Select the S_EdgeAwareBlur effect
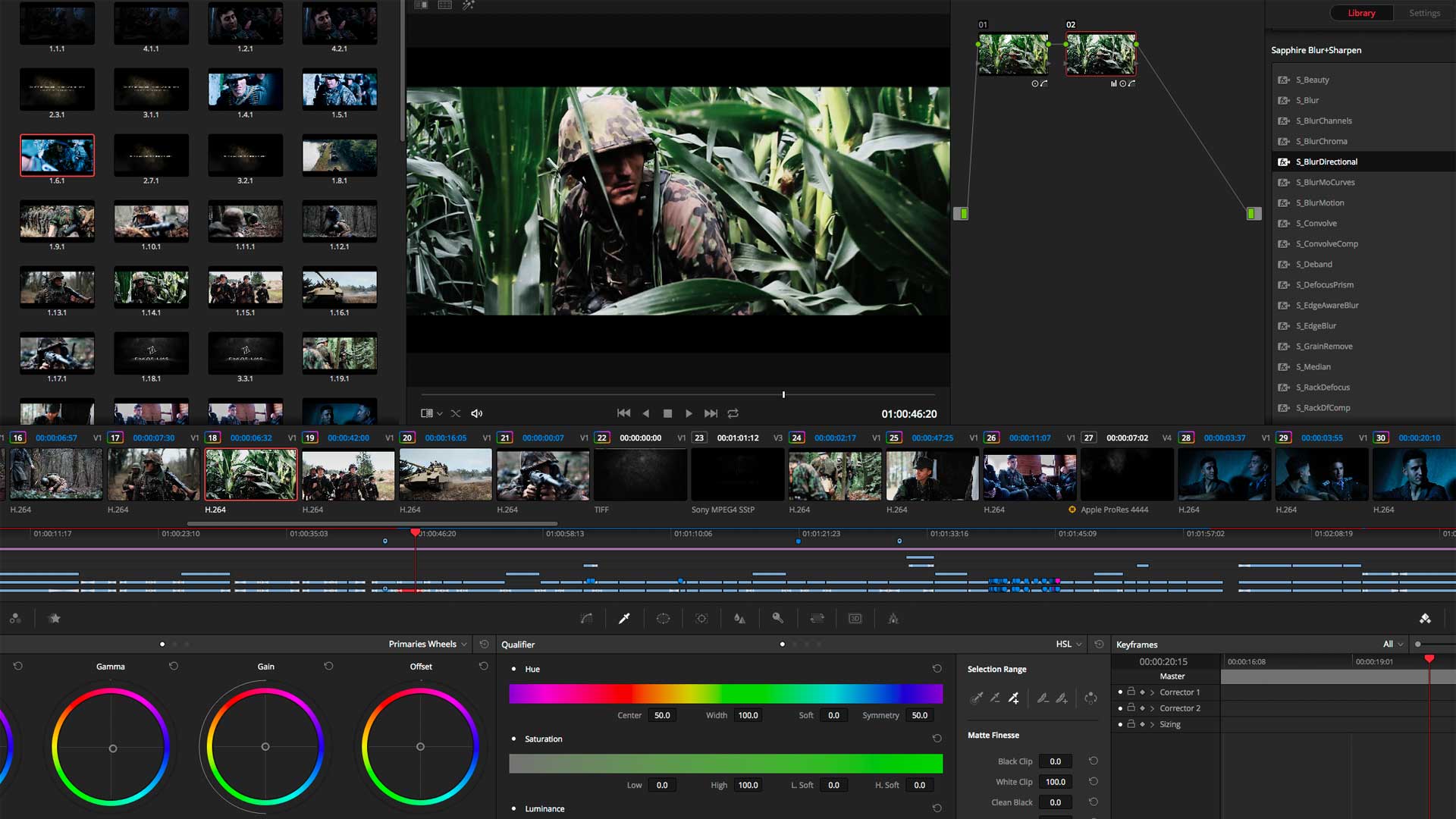 pos(1363,305)
